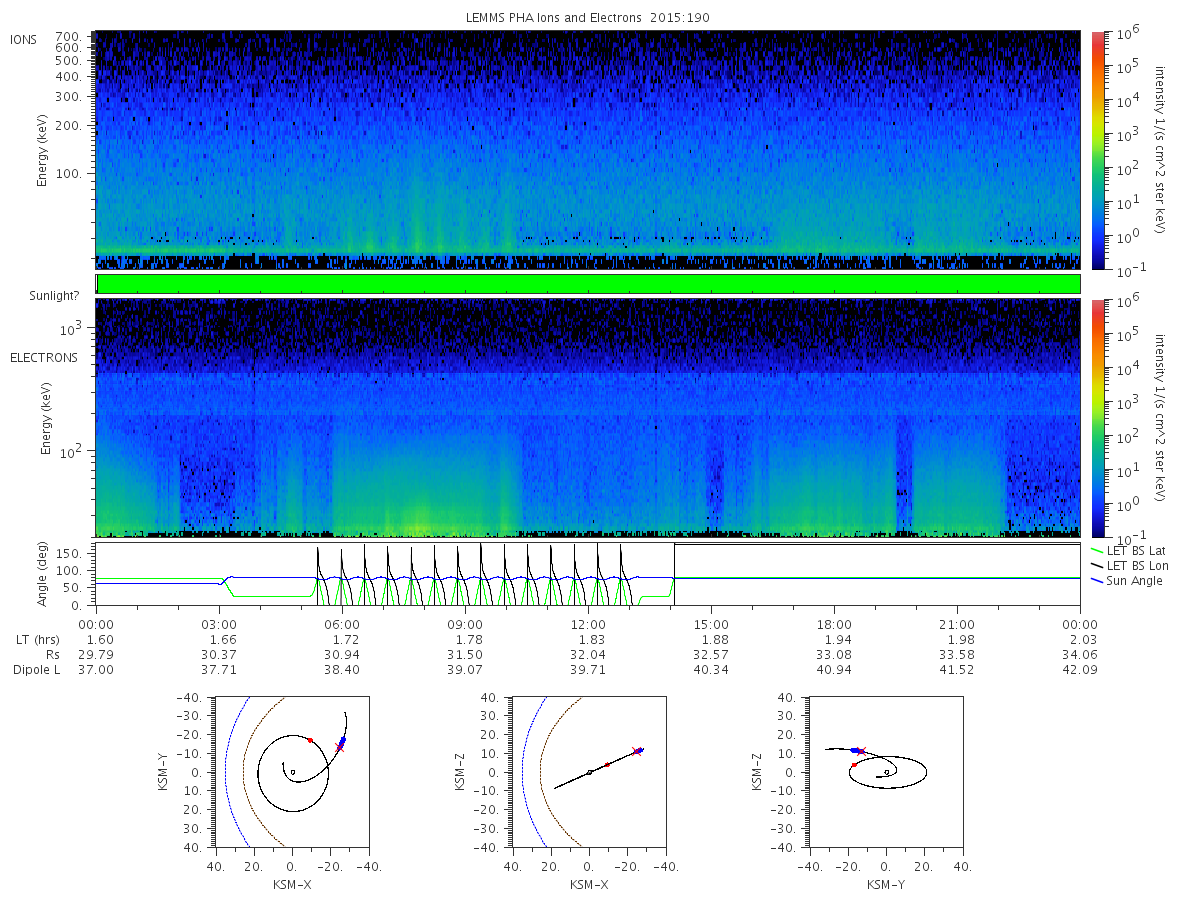Screen dimensions: 1200x900
Task: Click the 21:00 time axis tick label
Action: pos(957,624)
